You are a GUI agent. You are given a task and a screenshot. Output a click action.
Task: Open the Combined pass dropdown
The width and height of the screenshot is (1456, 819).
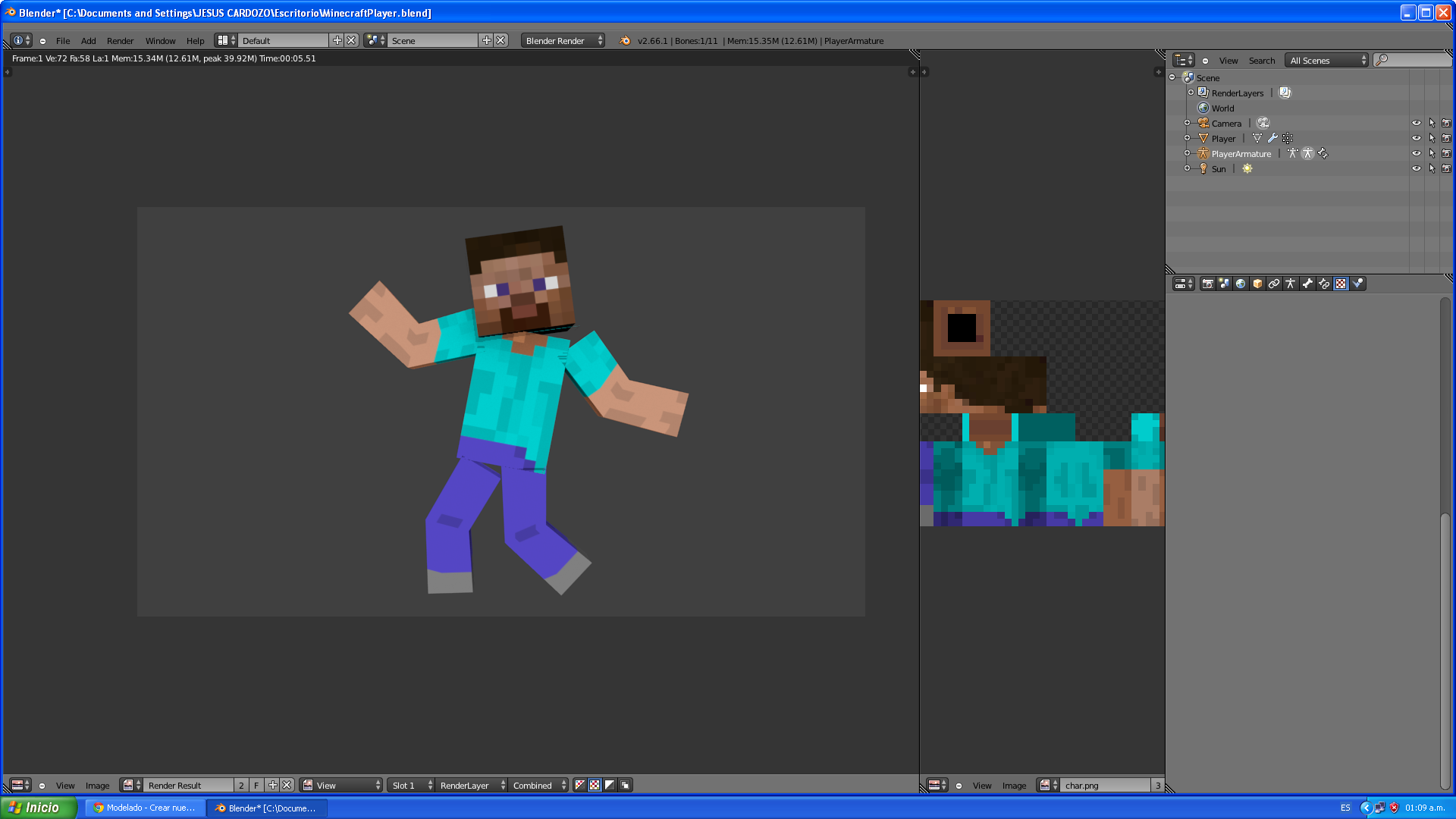pos(538,786)
